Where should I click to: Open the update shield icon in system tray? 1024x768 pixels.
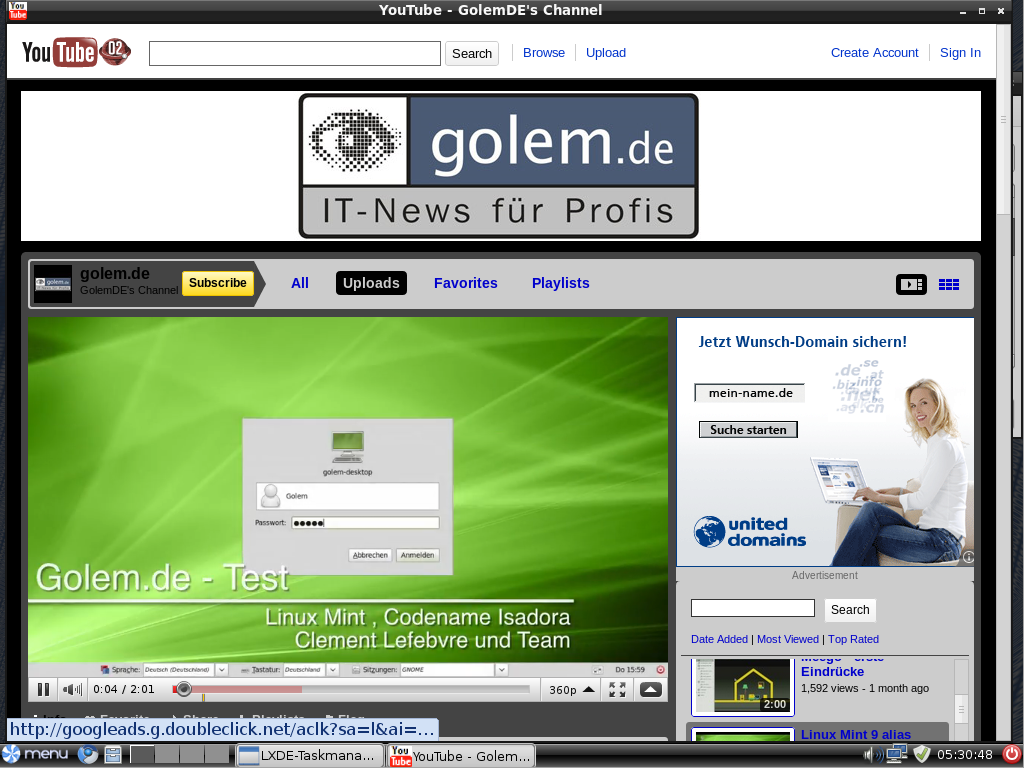click(x=922, y=755)
